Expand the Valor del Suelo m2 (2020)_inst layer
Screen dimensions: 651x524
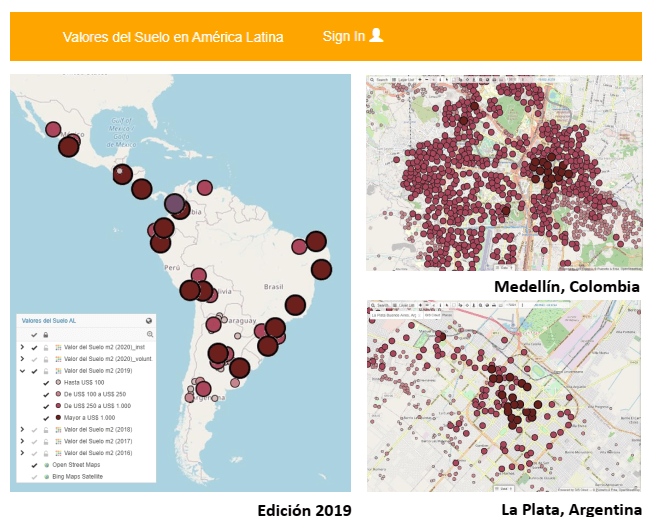22,346
